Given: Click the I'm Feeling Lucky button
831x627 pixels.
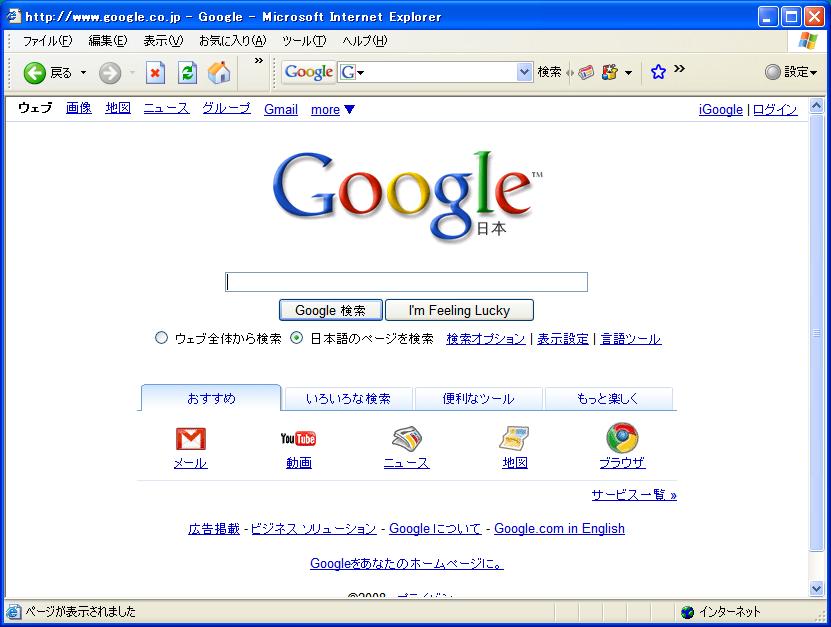Looking at the screenshot, I should [x=459, y=310].
